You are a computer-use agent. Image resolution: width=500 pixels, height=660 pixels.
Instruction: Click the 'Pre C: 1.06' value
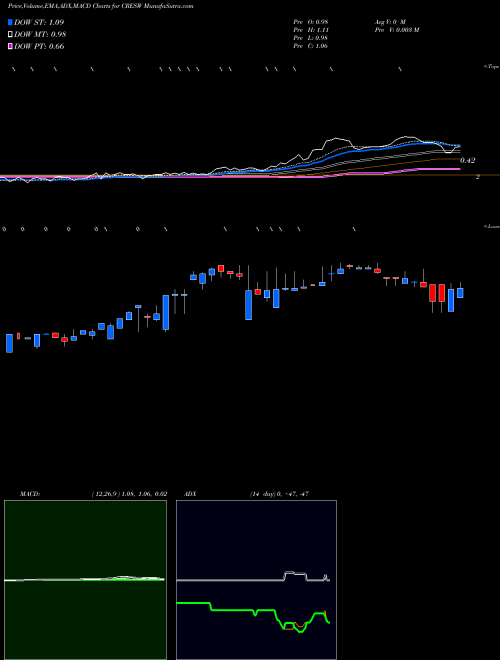pyautogui.click(x=311, y=46)
